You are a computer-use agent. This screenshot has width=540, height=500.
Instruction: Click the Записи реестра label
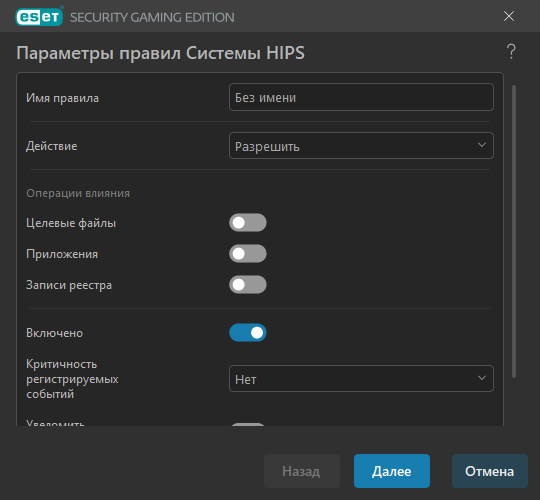coord(69,285)
